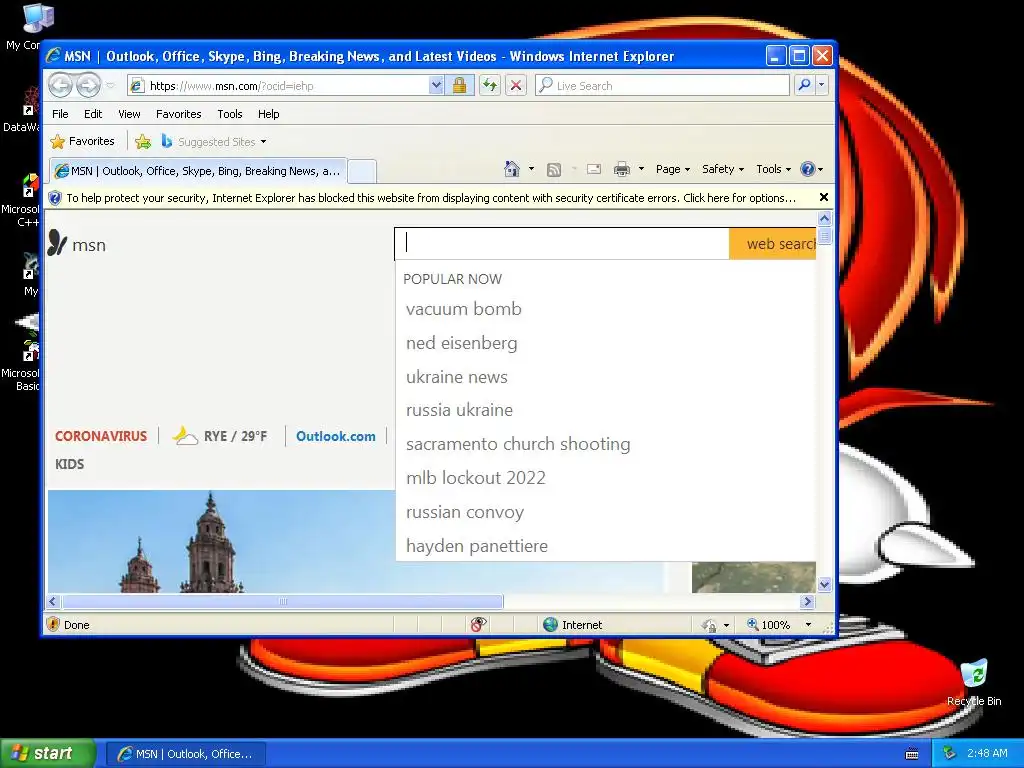Click the Print icon

[622, 169]
